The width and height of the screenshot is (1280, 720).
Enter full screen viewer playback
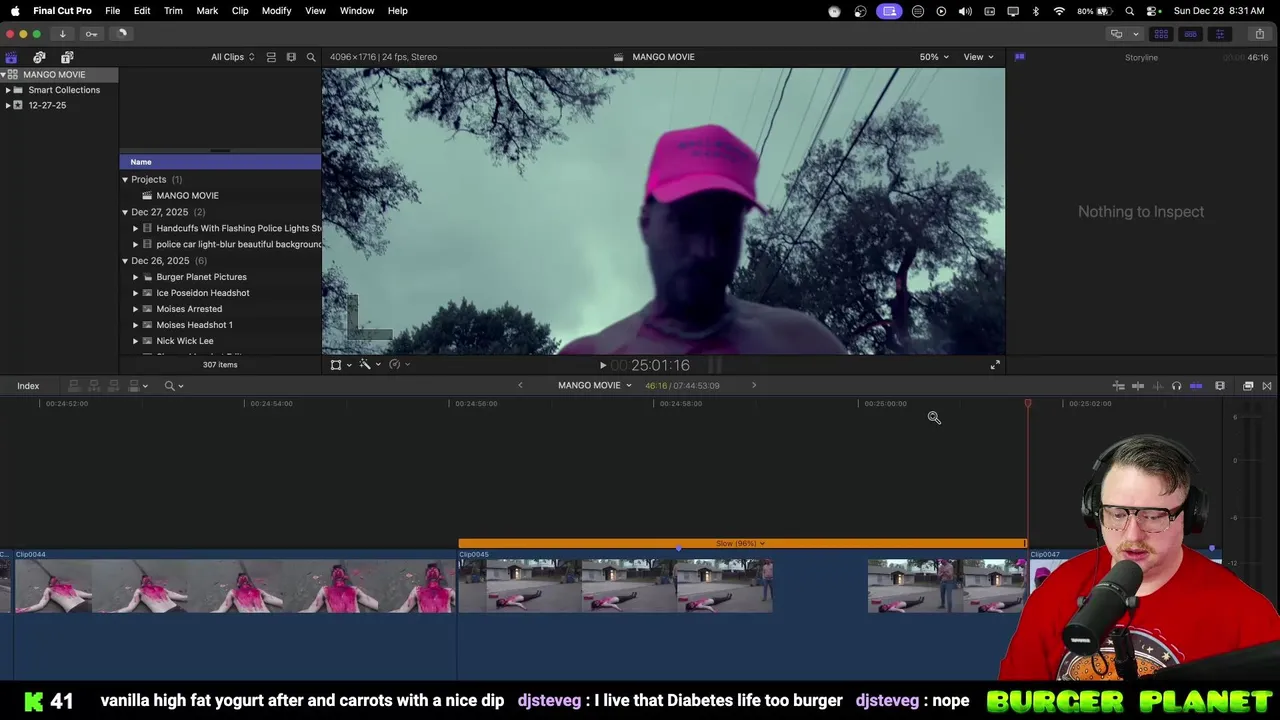[995, 365]
